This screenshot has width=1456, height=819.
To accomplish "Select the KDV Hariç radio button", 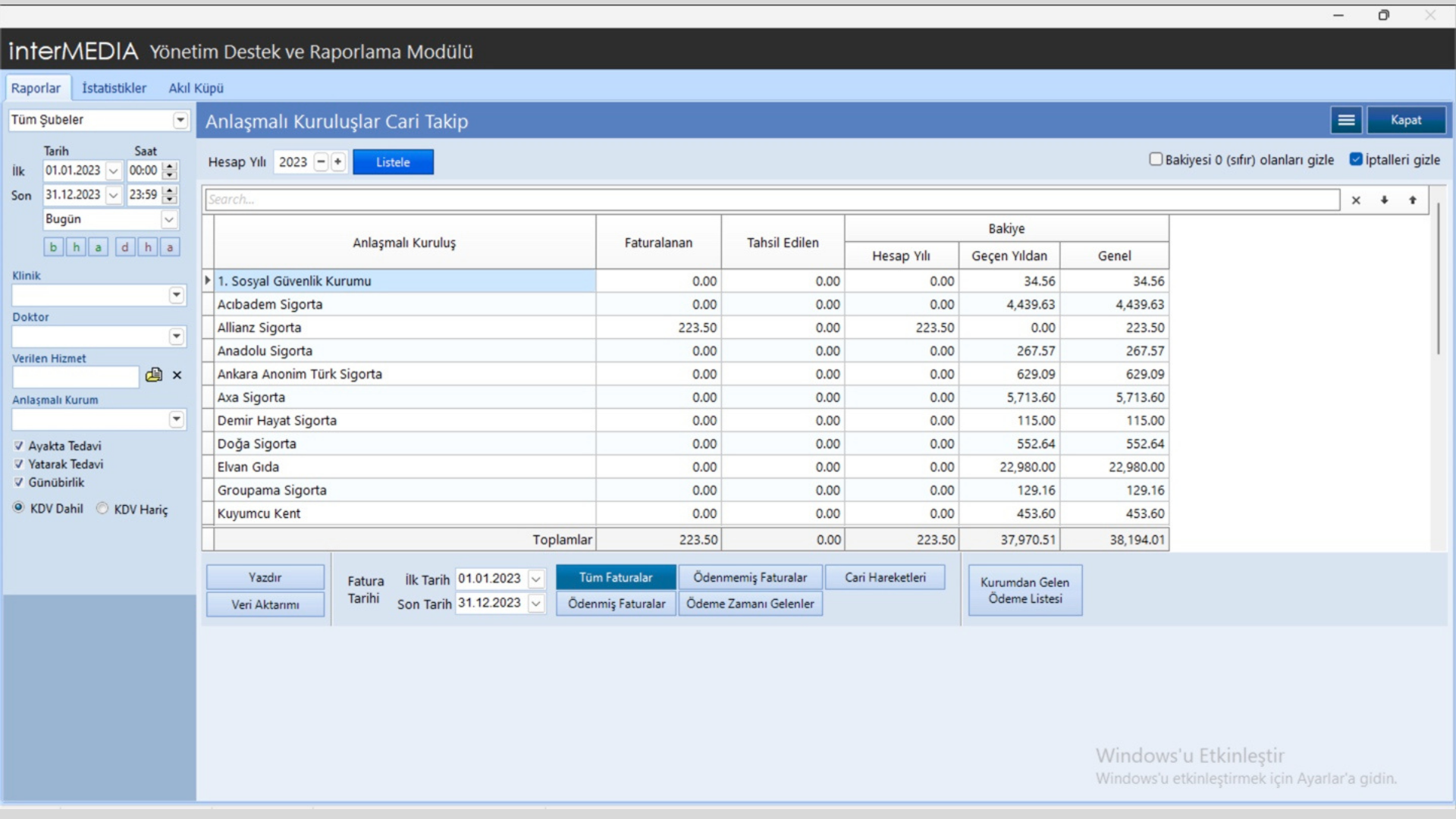I will (x=102, y=509).
